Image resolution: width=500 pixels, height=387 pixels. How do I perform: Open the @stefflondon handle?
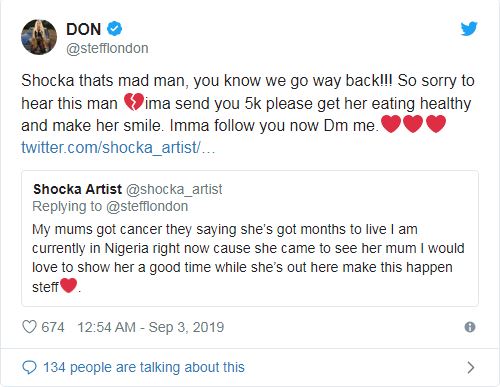click(107, 48)
